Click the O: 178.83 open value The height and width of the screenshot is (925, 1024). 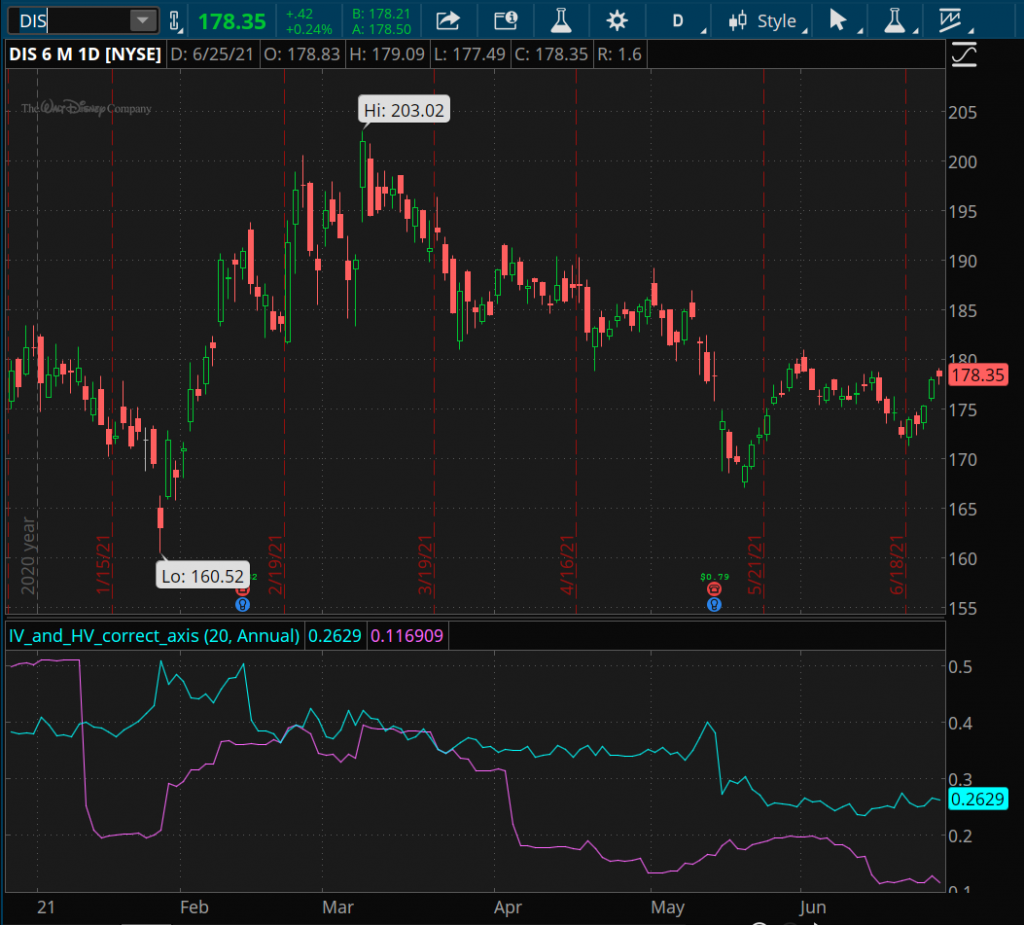(302, 54)
